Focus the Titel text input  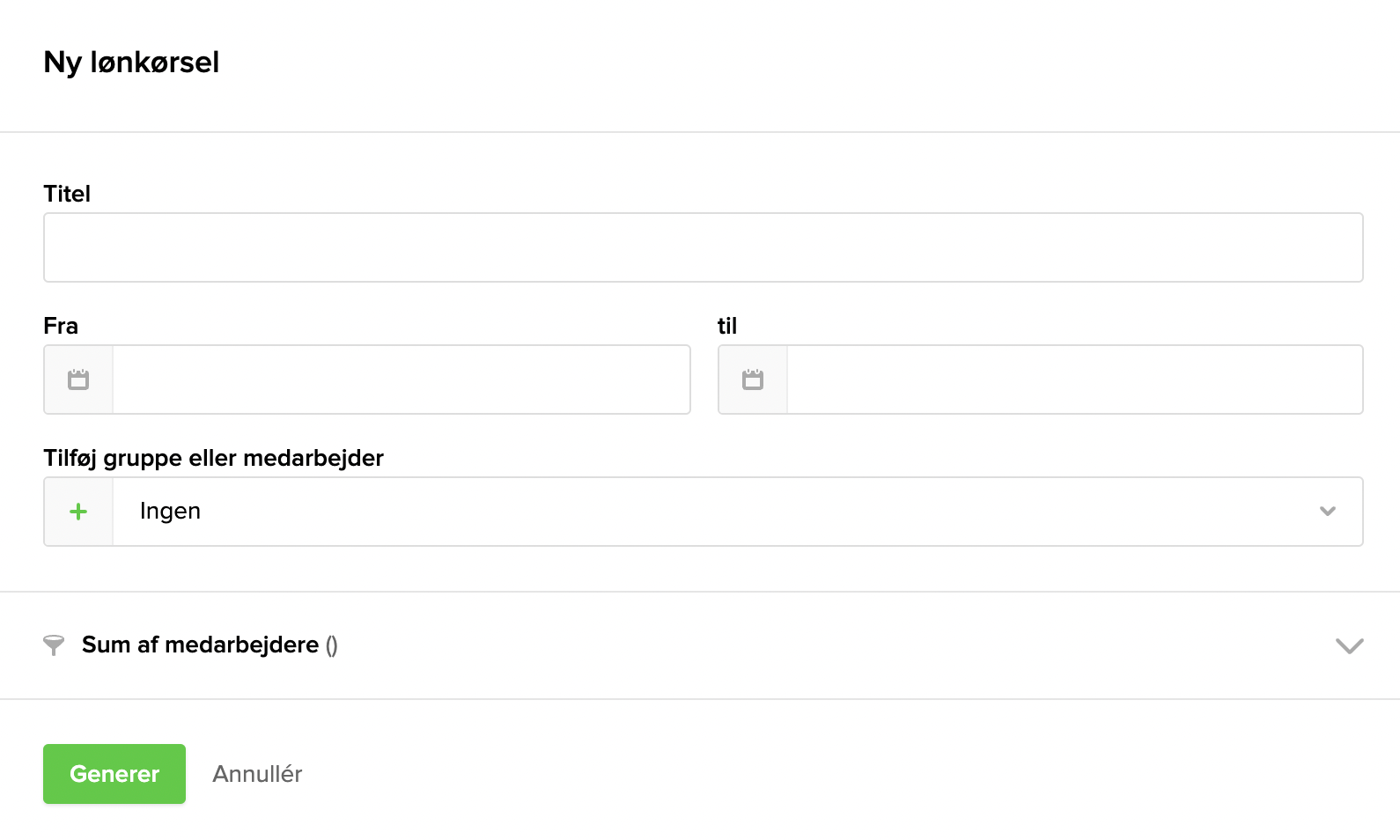[x=703, y=247]
